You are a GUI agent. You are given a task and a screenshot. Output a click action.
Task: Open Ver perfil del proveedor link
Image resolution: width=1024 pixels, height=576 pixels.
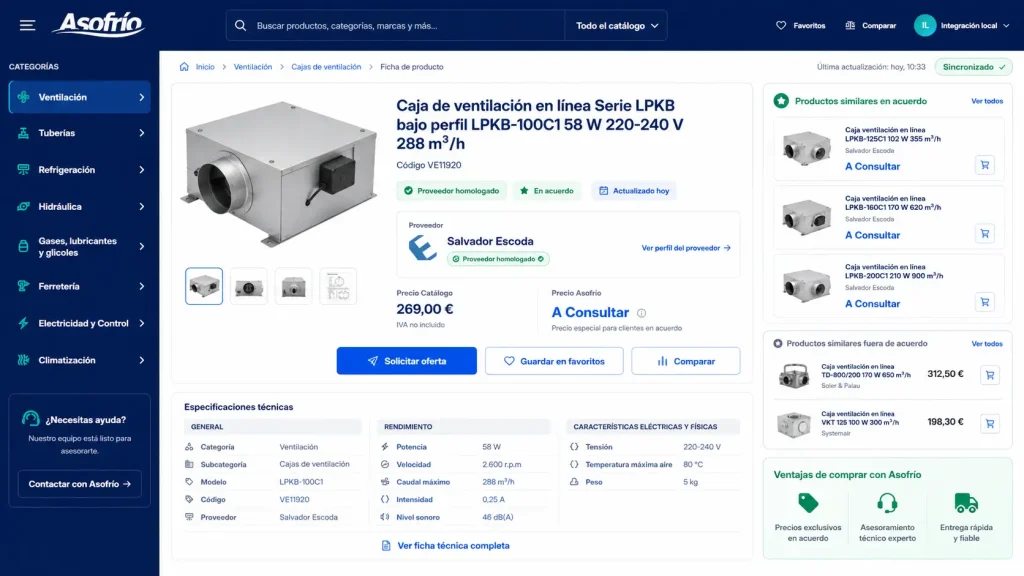click(686, 248)
